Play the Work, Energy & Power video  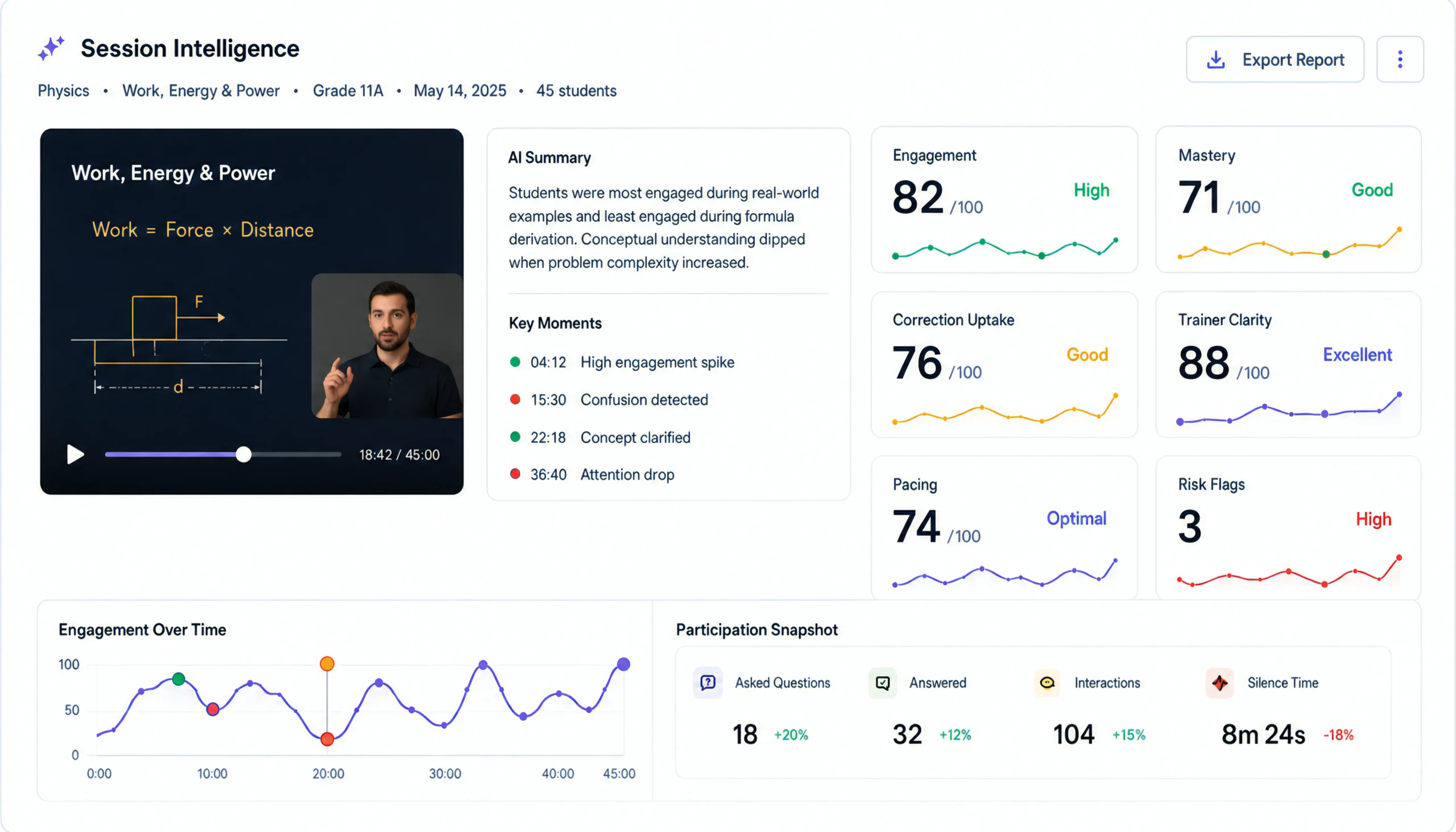(76, 454)
